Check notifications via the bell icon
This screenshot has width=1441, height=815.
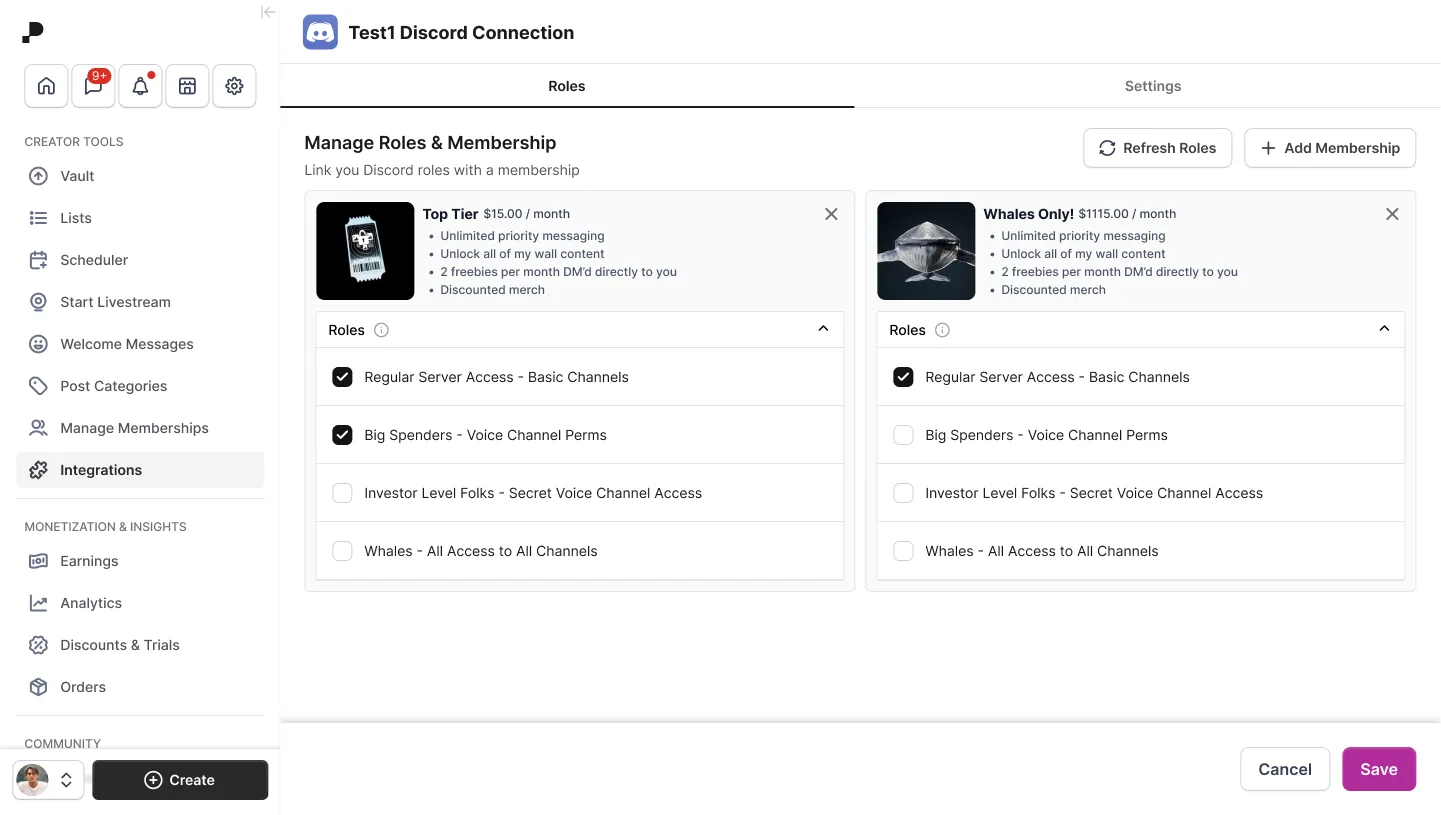coord(140,86)
